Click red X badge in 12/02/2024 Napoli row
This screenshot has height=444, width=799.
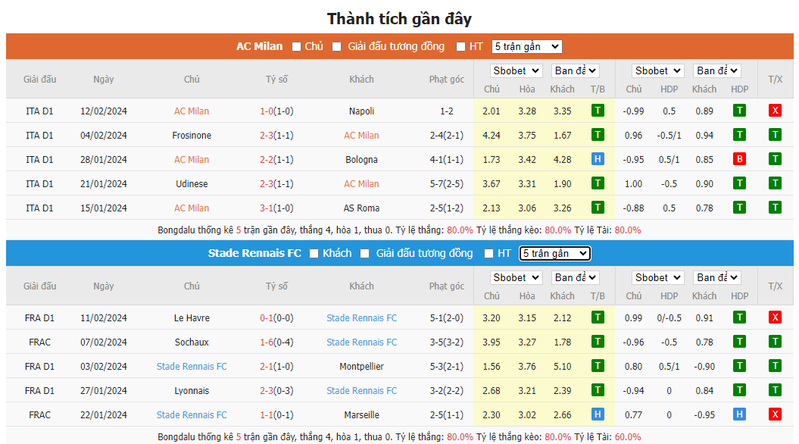tap(775, 111)
